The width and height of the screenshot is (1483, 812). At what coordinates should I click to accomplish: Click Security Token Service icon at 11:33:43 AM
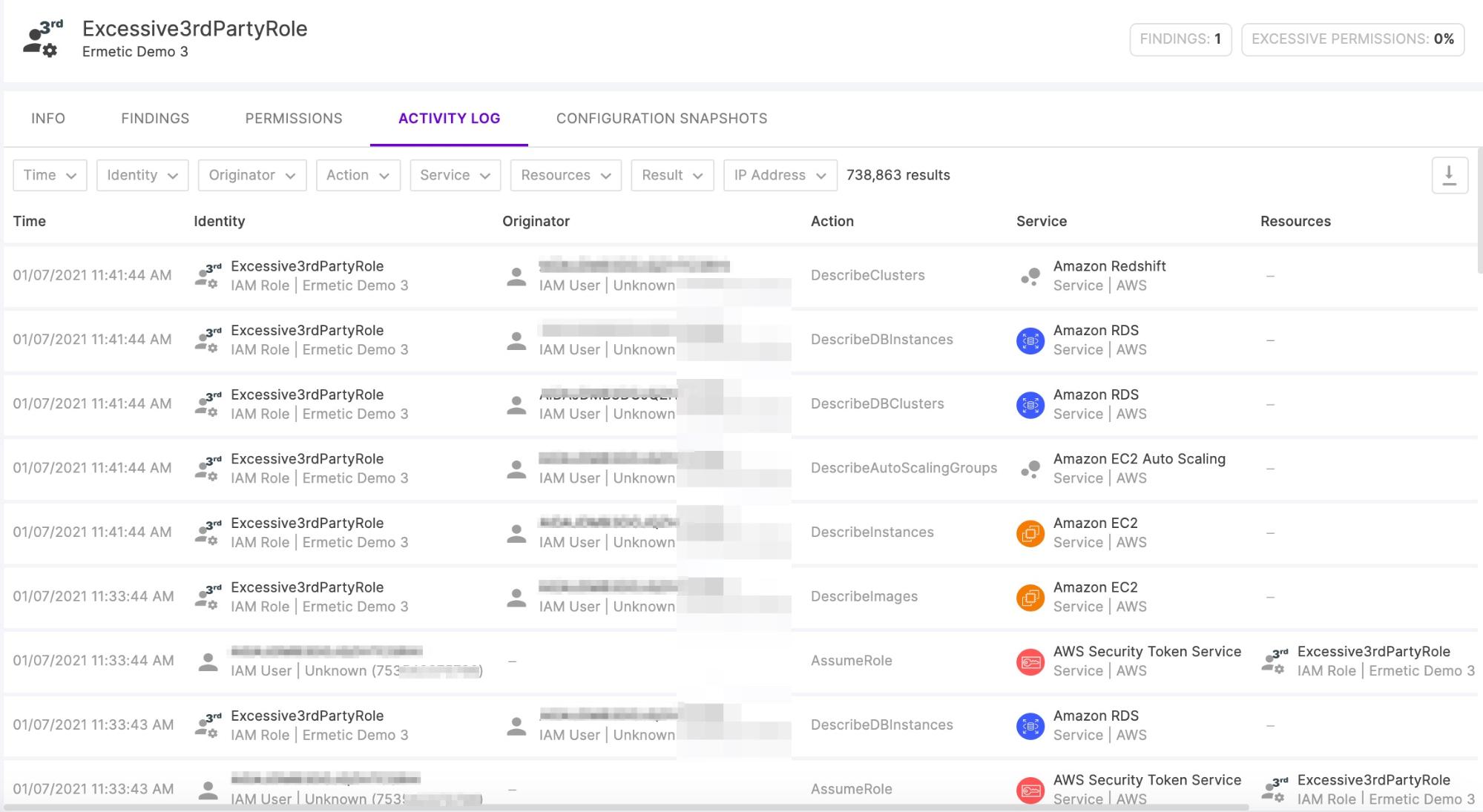click(x=1030, y=790)
